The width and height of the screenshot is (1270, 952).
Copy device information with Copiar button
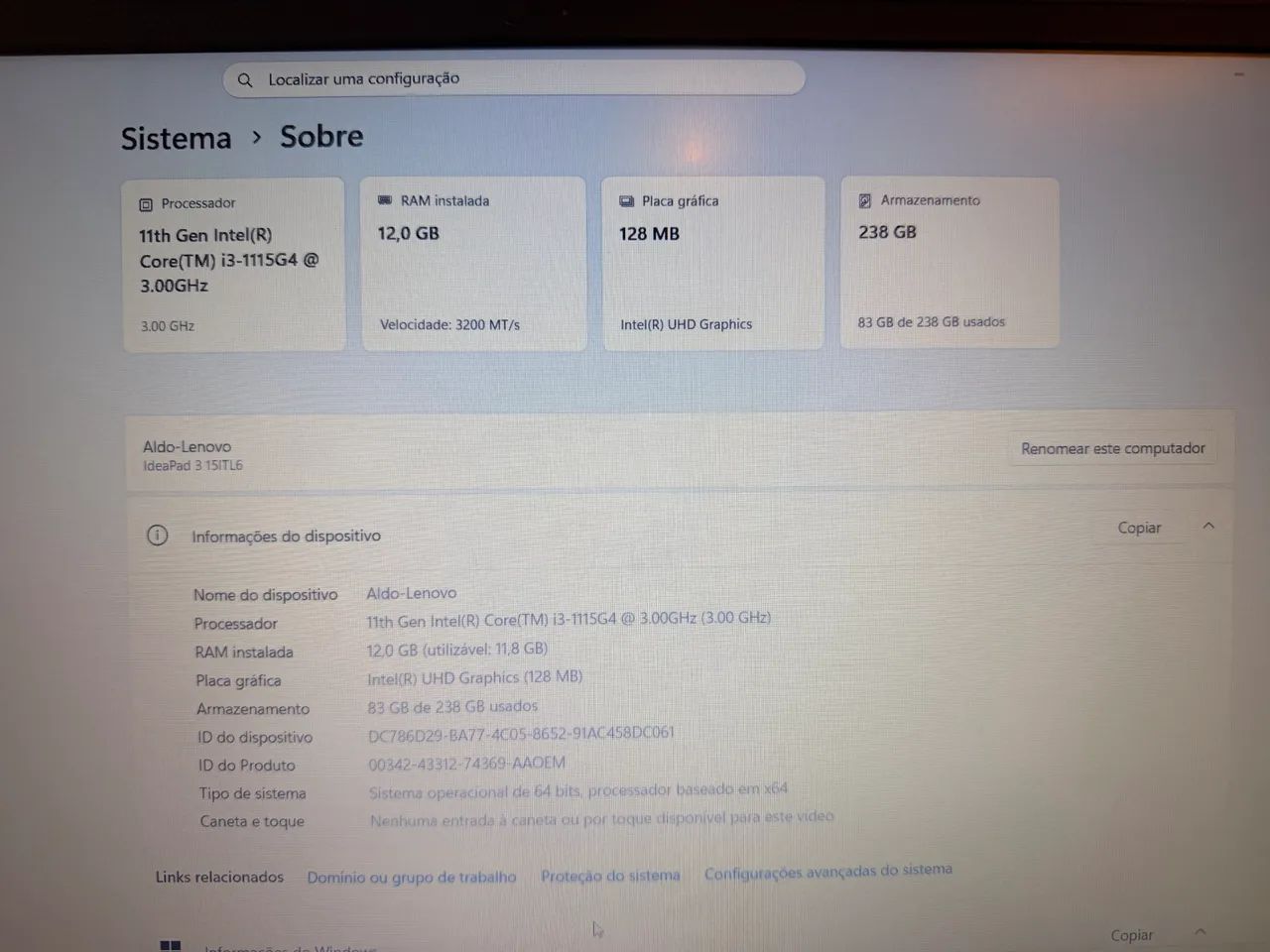[x=1139, y=528]
